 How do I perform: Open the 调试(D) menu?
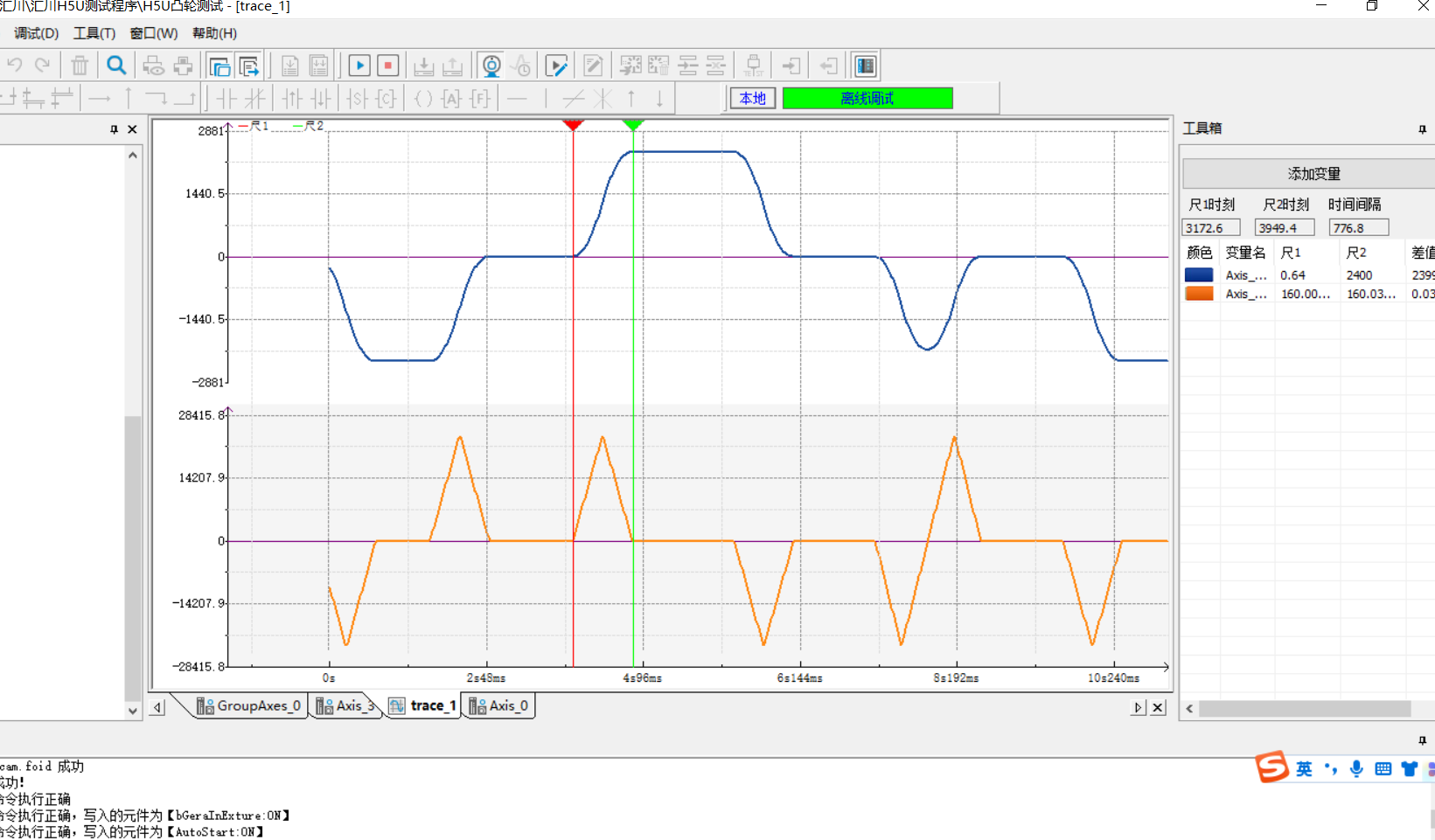tap(36, 33)
